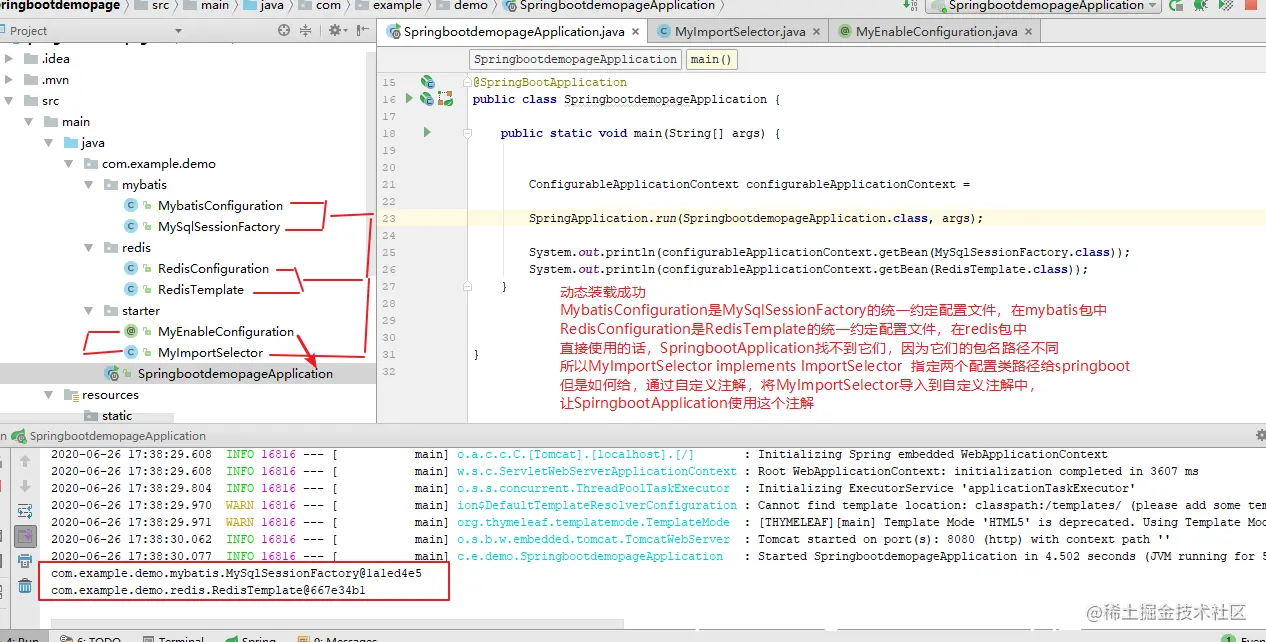Click the scroll-from-source target icon in Project panel

pos(284,30)
